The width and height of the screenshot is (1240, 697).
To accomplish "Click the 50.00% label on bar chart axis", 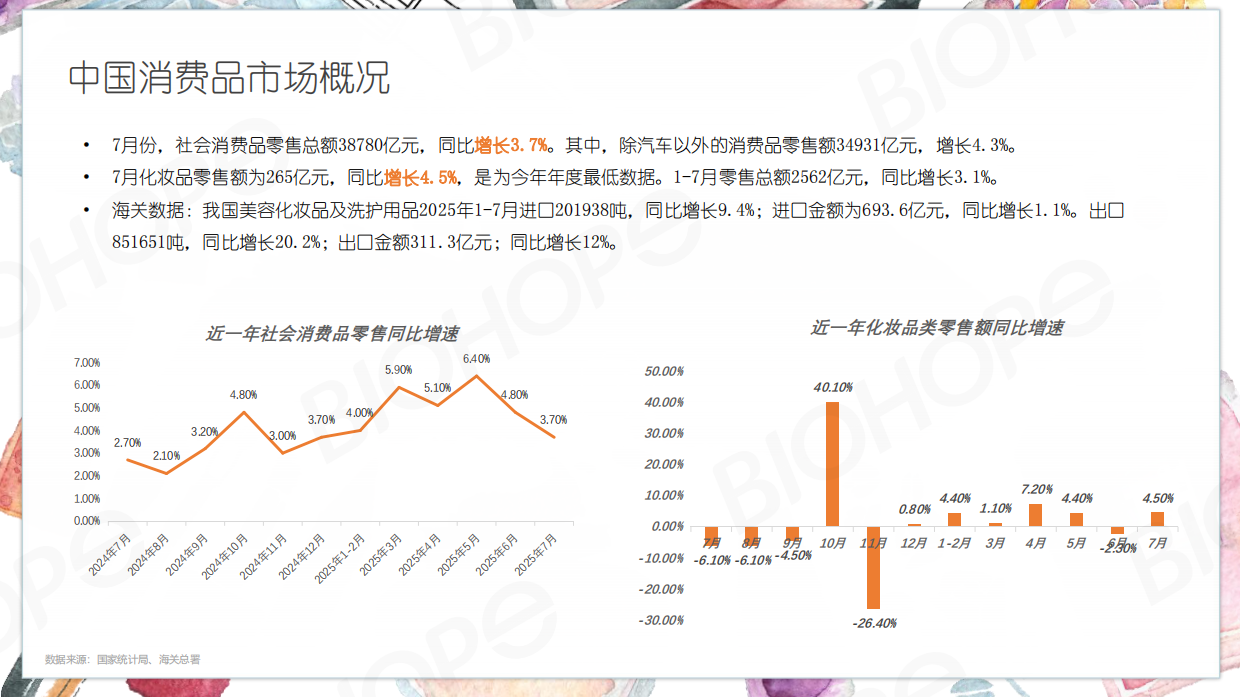I will click(666, 371).
